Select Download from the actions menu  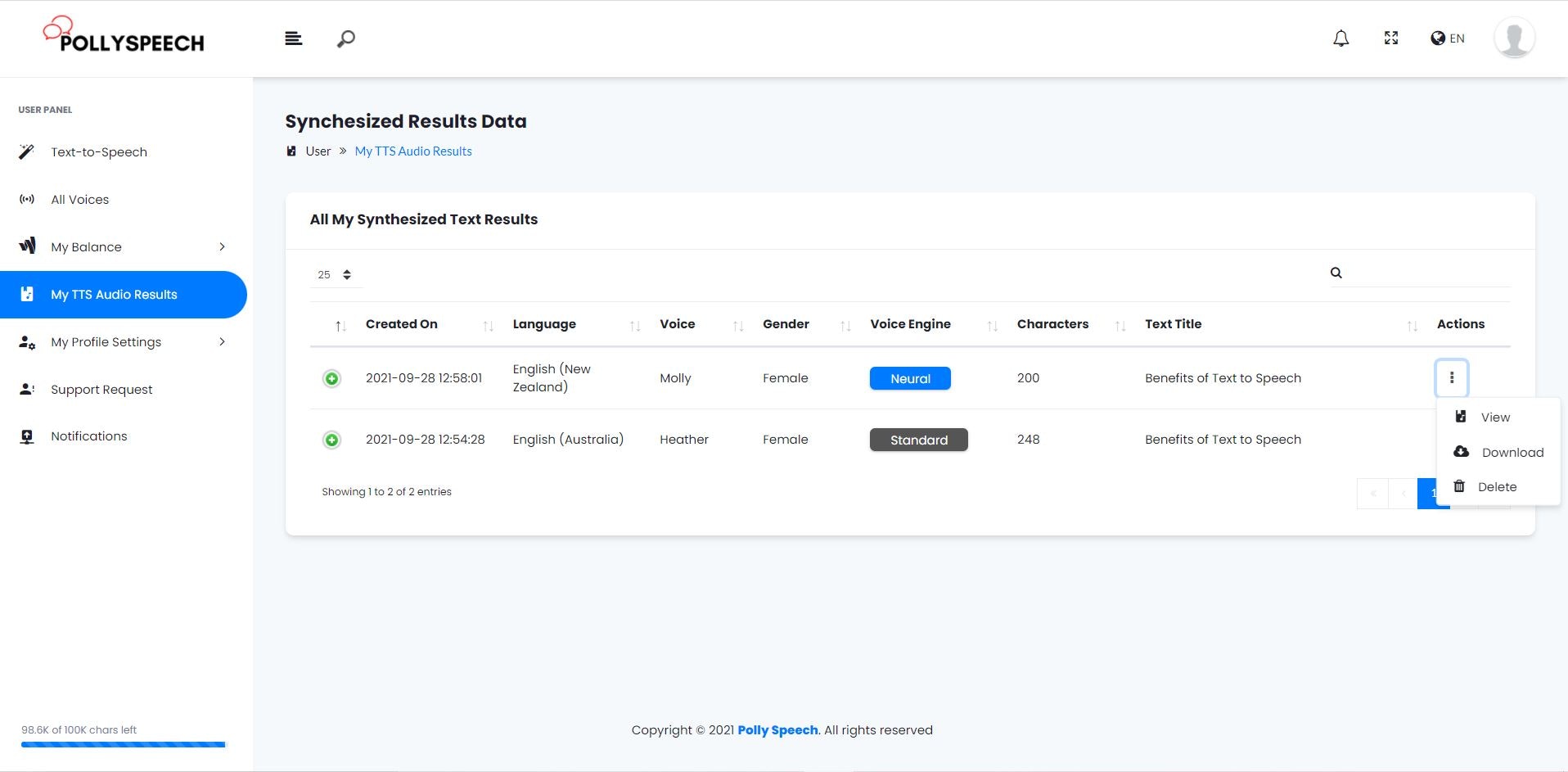point(1498,452)
